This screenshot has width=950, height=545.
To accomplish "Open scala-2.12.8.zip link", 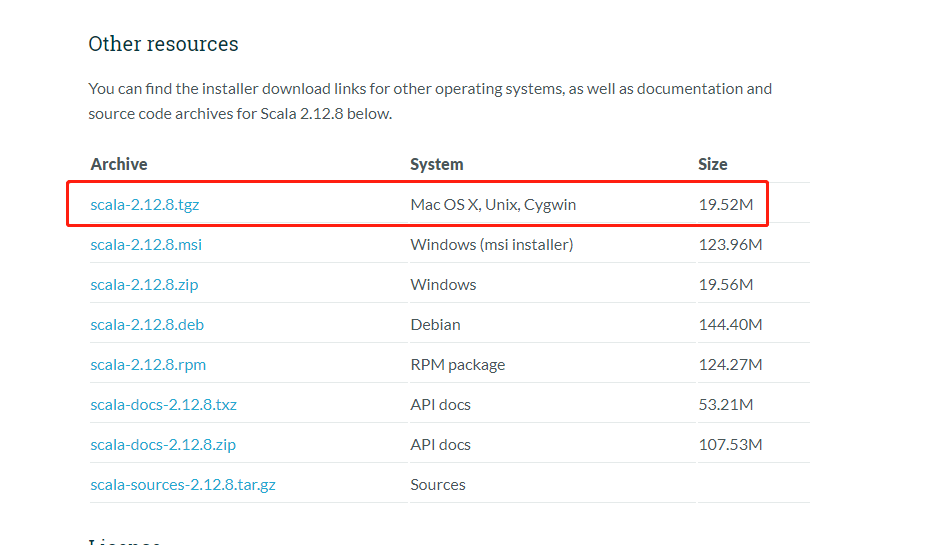I will tap(144, 285).
